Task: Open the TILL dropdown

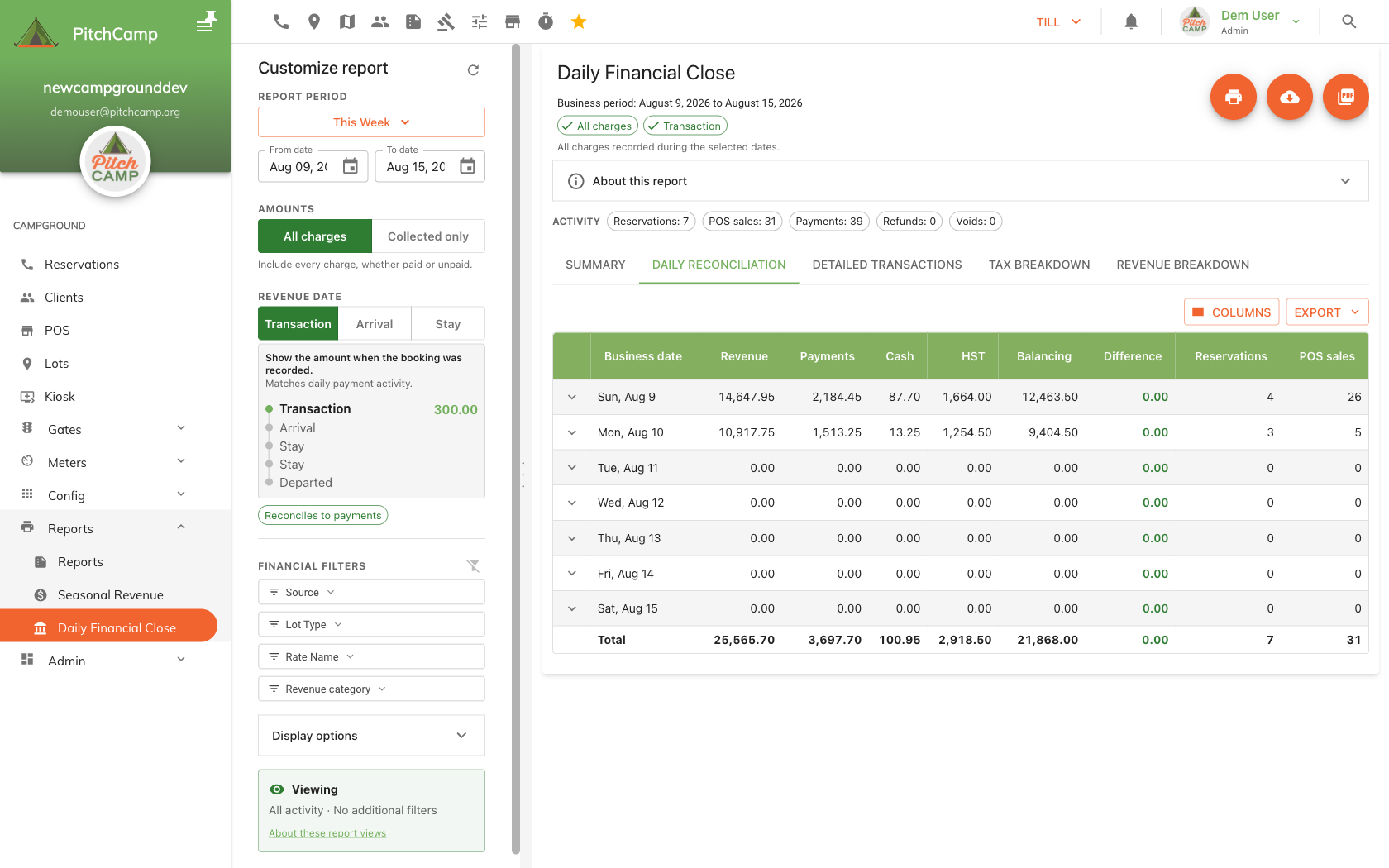Action: coord(1058,22)
